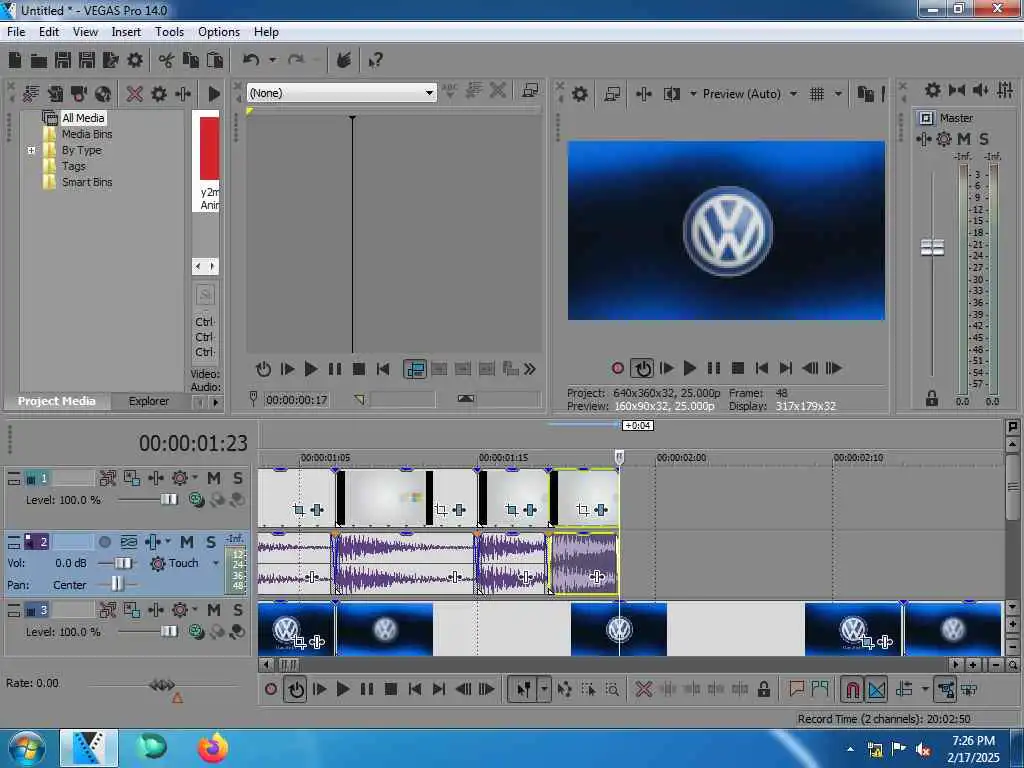The height and width of the screenshot is (768, 1024).
Task: Open Preview window video properties gear
Action: [579, 94]
